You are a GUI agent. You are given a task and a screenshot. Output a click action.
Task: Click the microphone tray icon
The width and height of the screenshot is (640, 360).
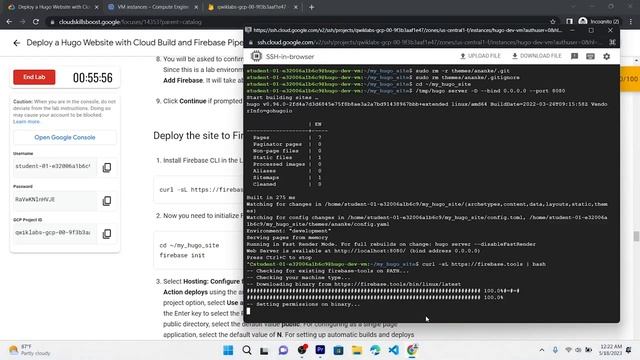[555, 350]
